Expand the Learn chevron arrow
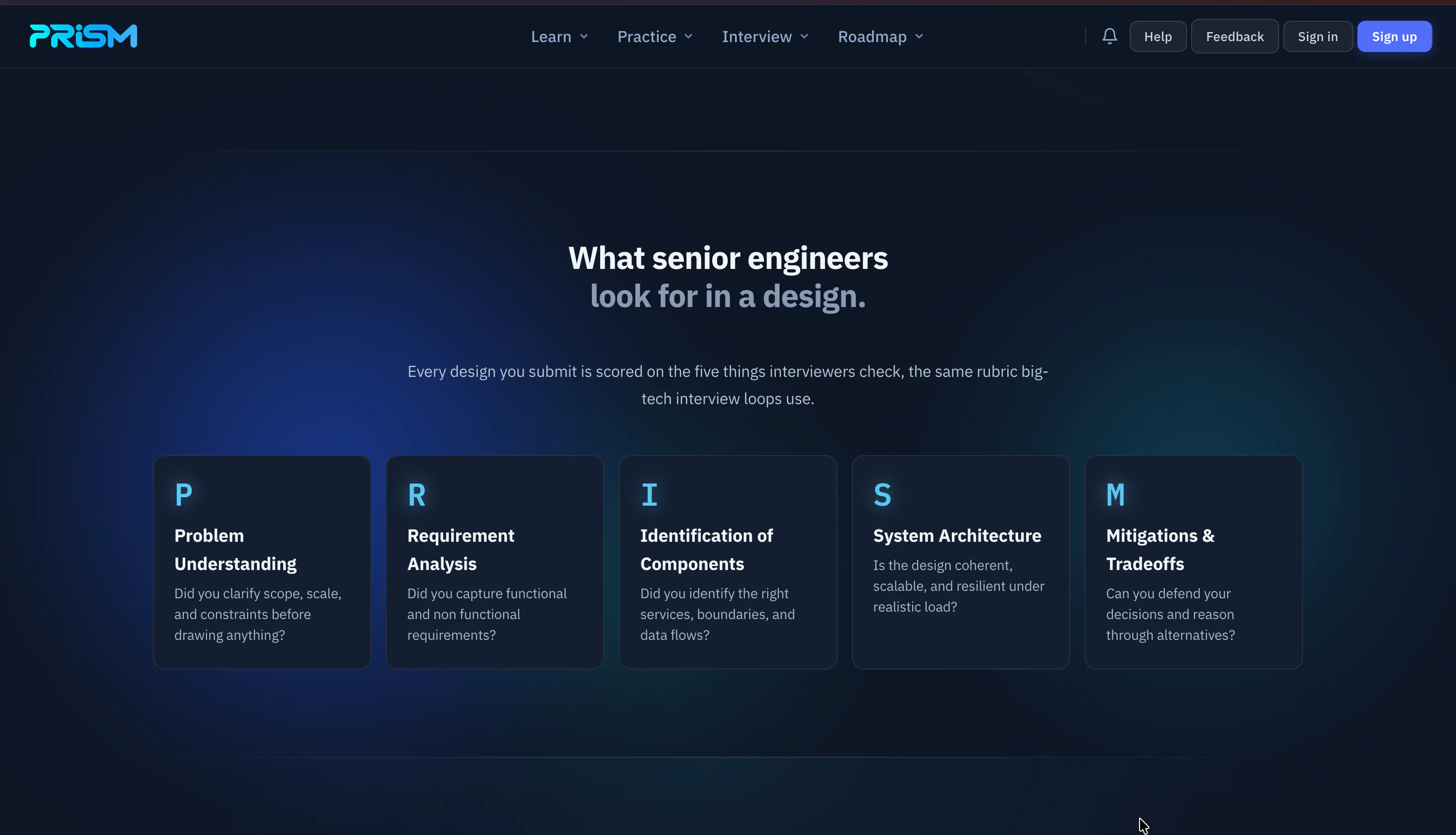1456x835 pixels. coord(584,37)
